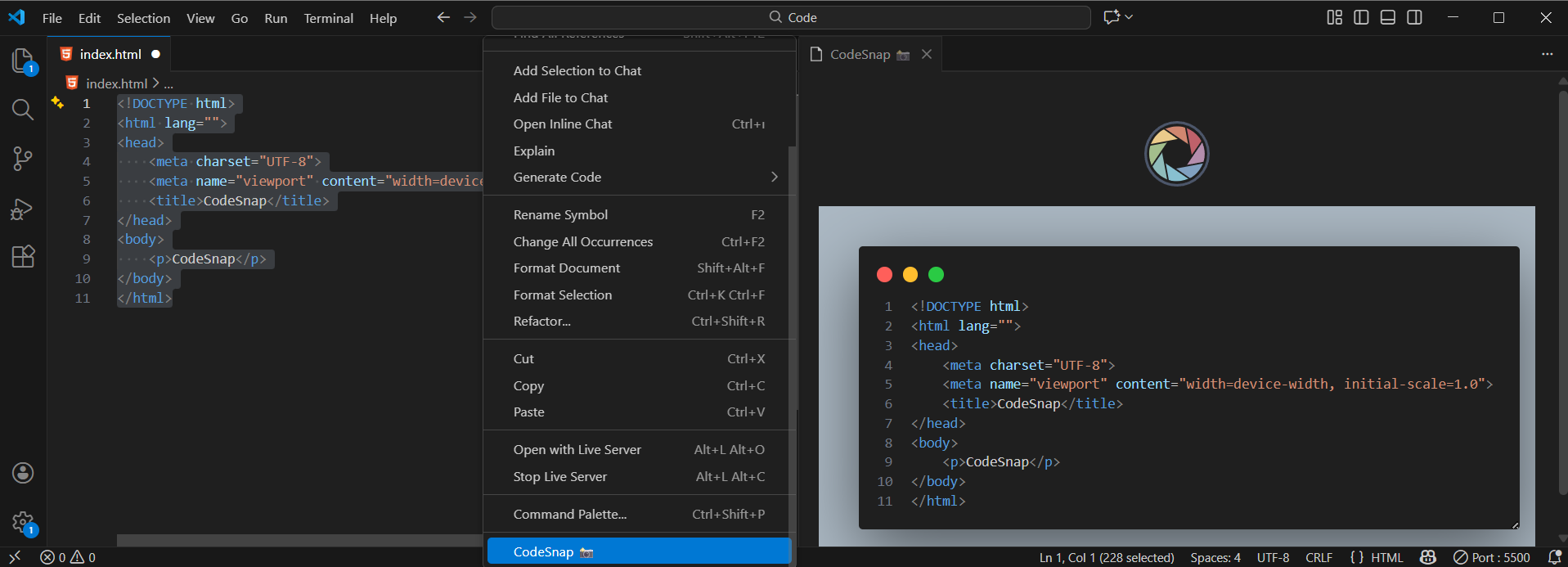Choose Open Inline Chat
The image size is (1568, 567).
click(x=639, y=124)
